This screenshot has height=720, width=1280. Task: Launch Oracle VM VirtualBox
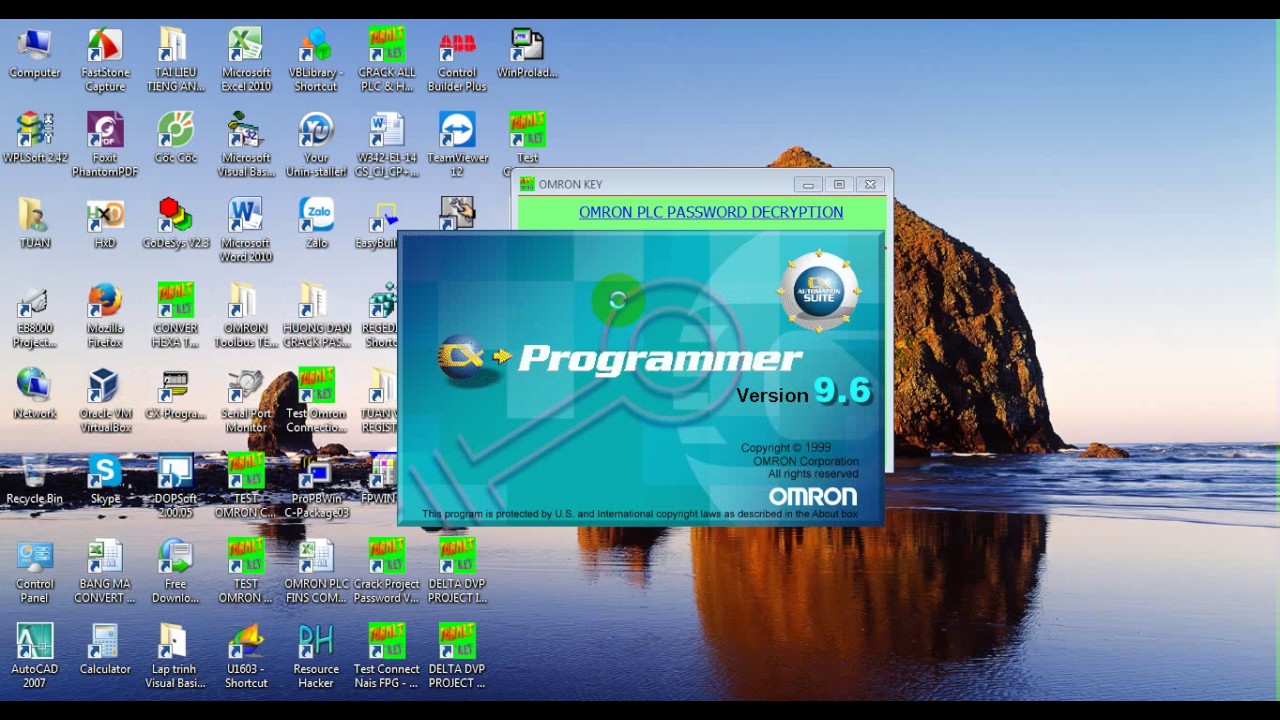(105, 401)
